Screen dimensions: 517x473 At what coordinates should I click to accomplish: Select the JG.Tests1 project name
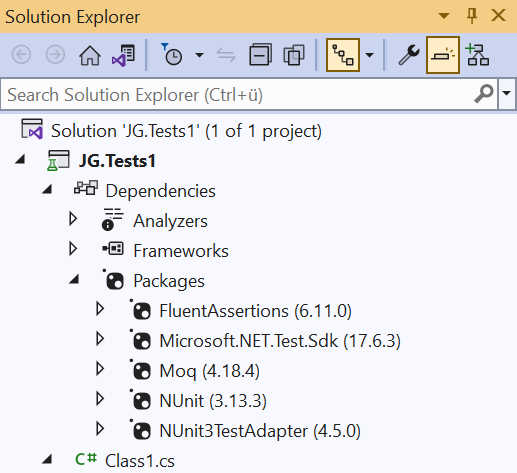[117, 161]
